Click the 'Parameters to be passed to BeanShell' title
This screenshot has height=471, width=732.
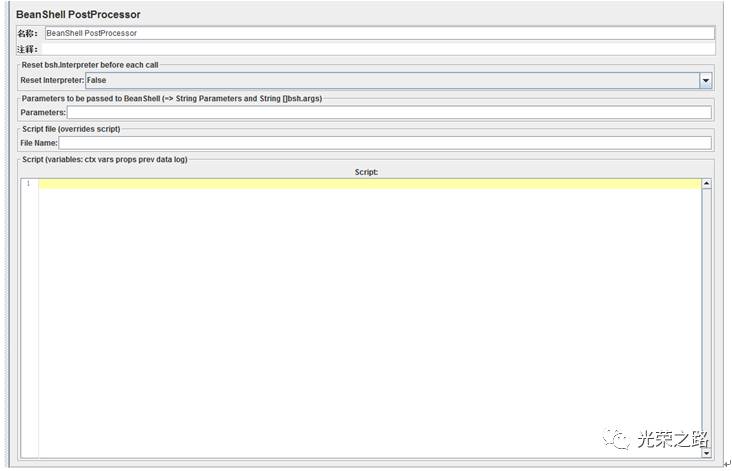(172, 98)
